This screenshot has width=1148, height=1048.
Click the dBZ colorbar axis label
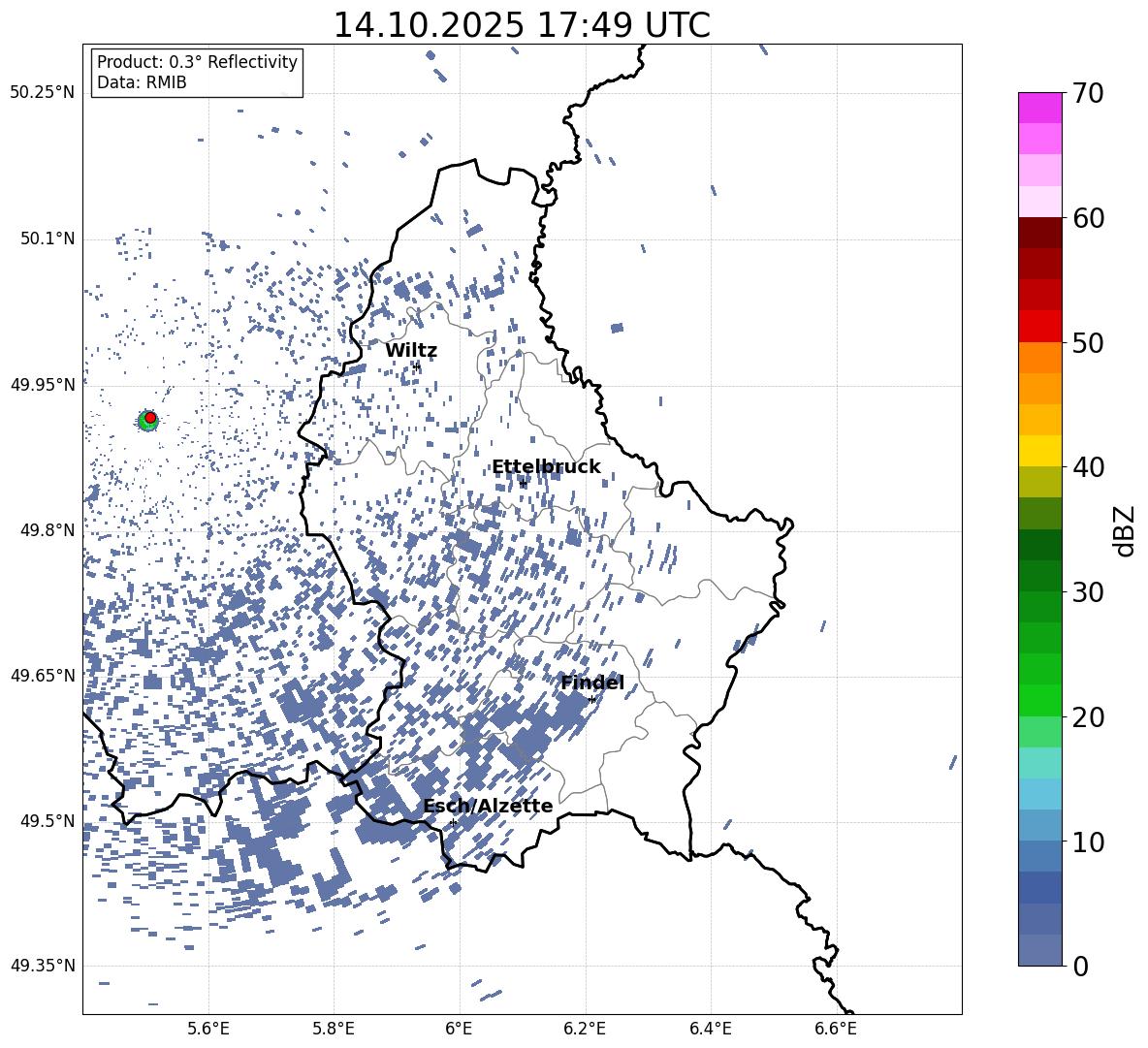point(1126,530)
